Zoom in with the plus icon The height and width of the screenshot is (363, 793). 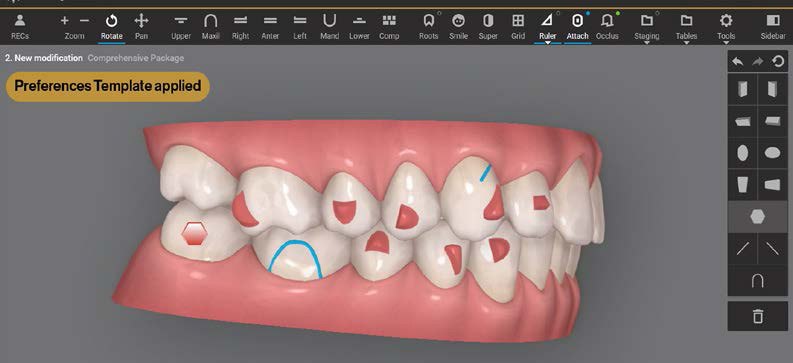click(x=64, y=21)
